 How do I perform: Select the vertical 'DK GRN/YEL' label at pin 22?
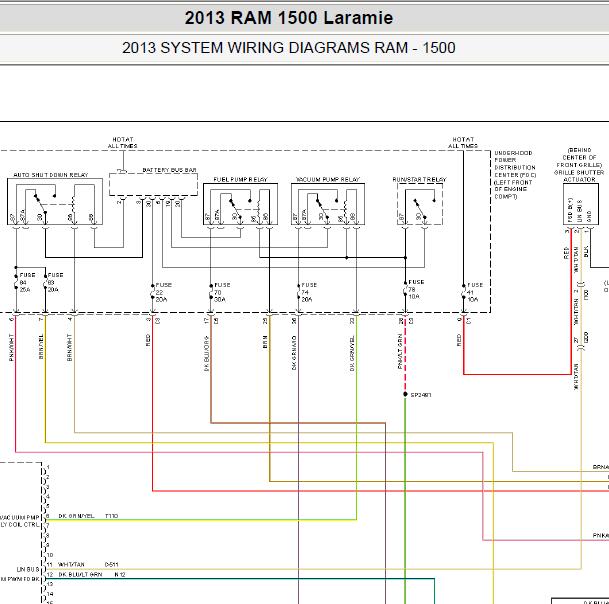(x=352, y=353)
